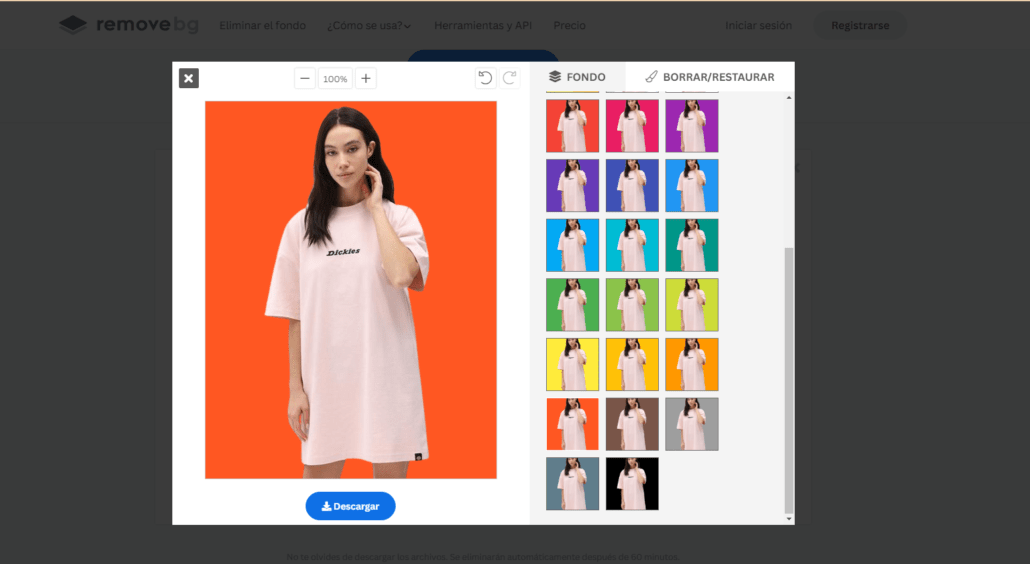
Task: Click the 100% zoom level field
Action: (335, 78)
